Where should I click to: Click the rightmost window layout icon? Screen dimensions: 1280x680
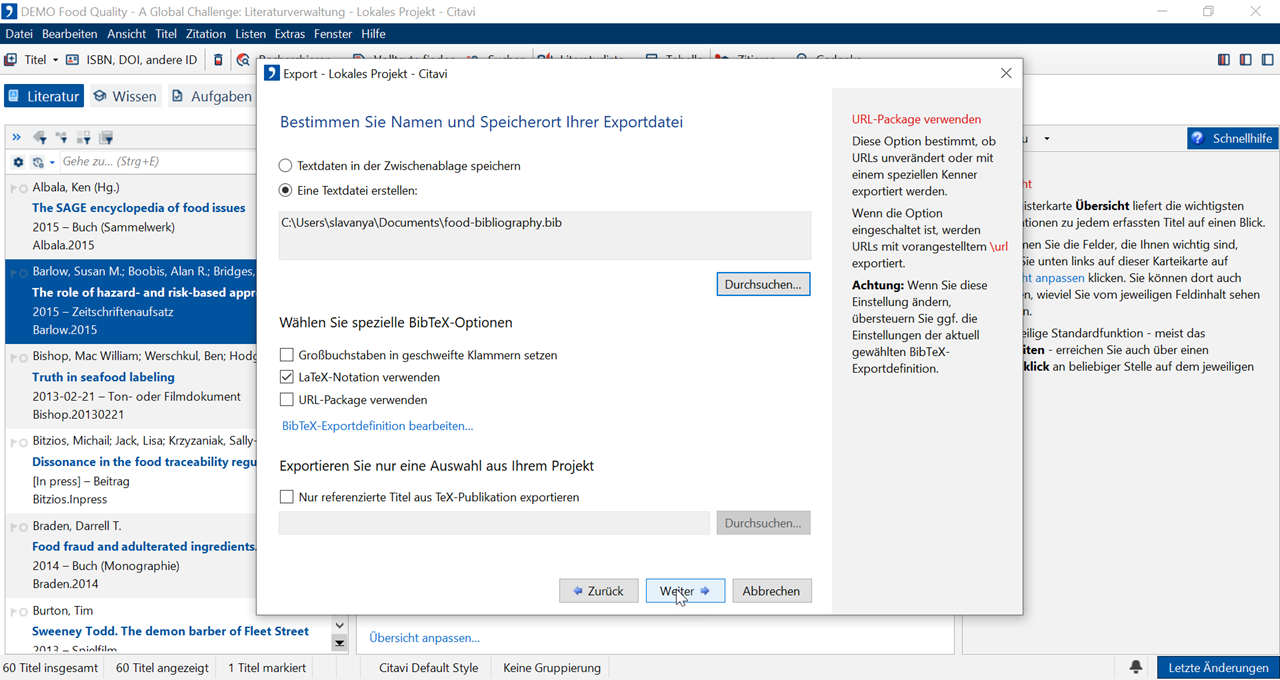1266,60
